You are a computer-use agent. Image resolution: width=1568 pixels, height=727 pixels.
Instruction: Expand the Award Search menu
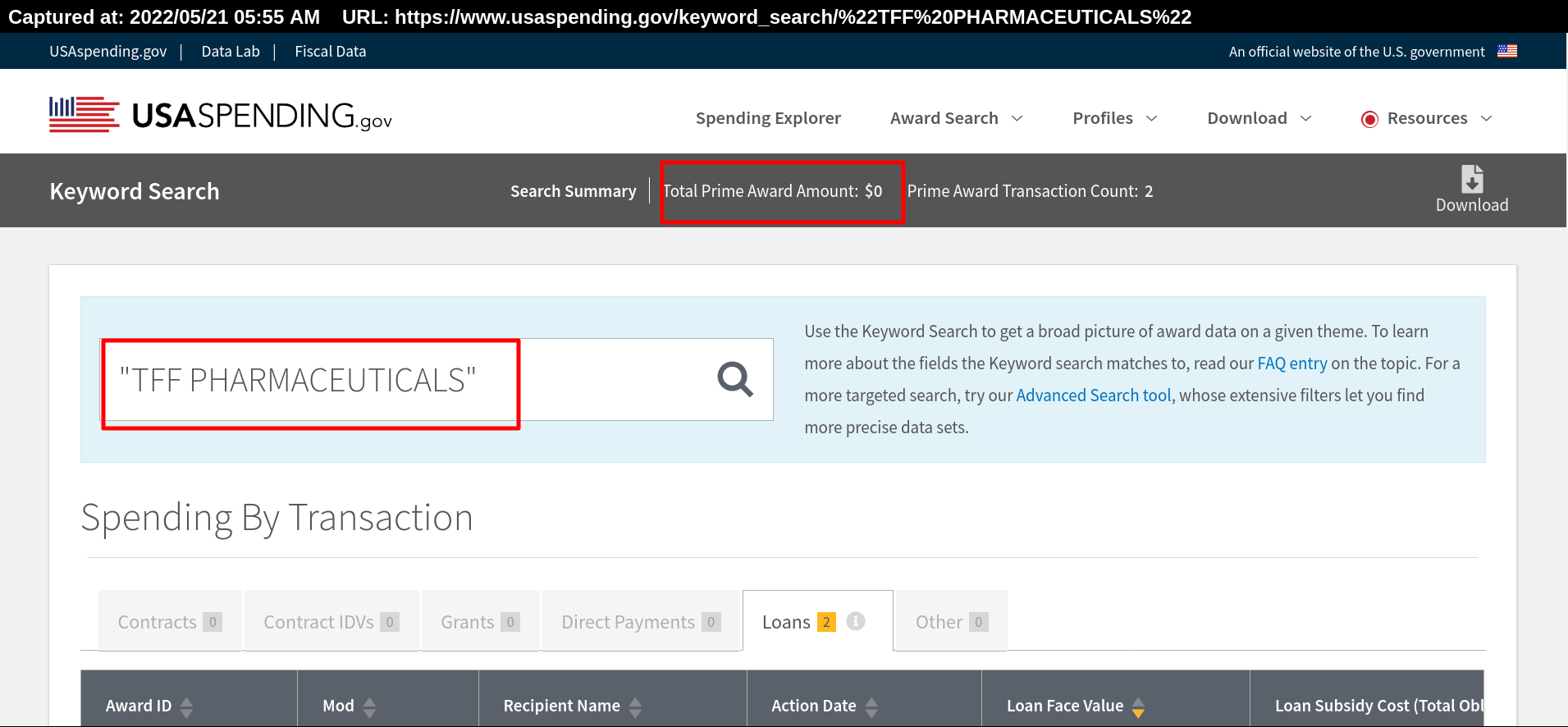click(x=957, y=118)
